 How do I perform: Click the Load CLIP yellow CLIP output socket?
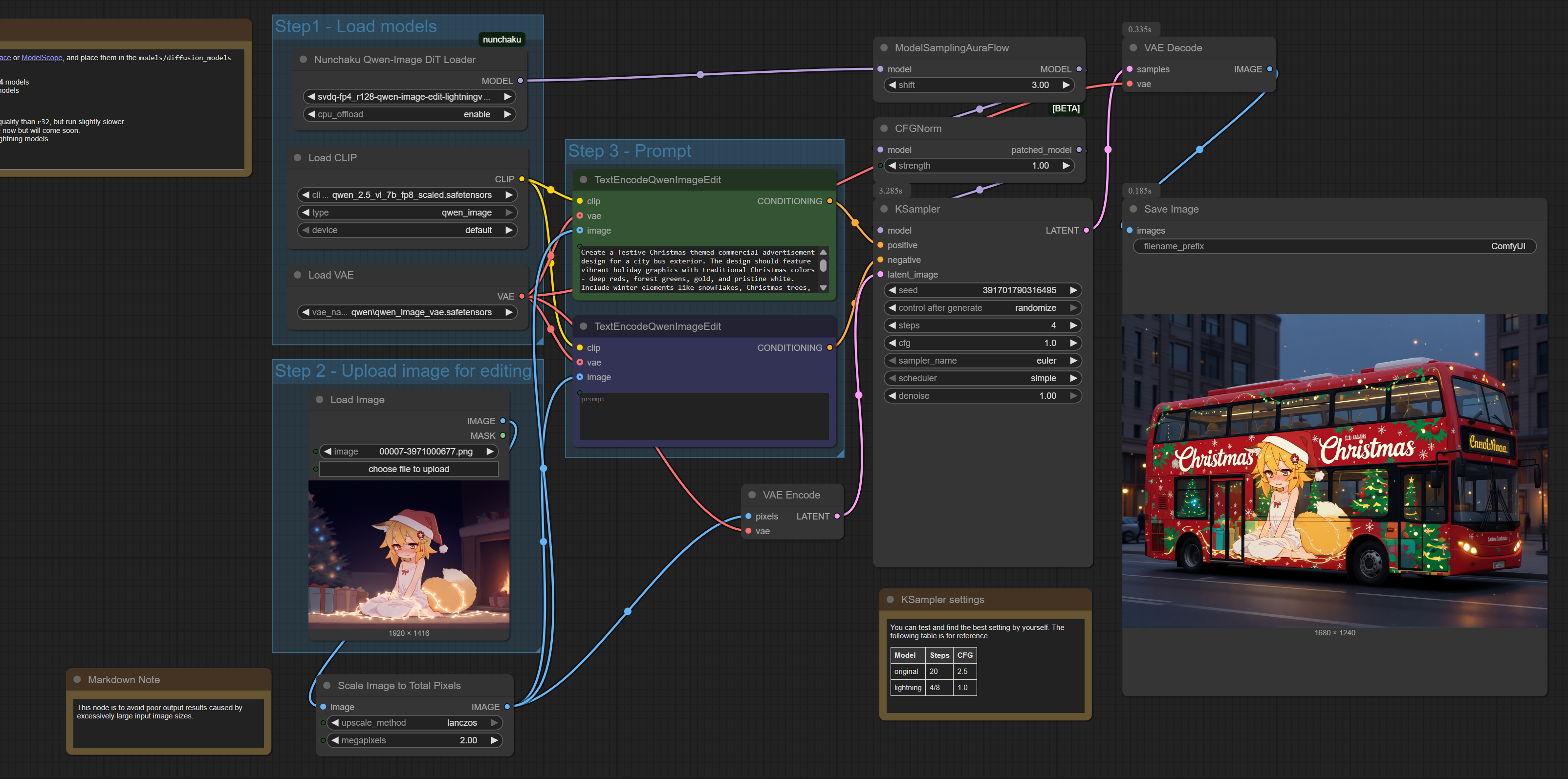[x=522, y=179]
